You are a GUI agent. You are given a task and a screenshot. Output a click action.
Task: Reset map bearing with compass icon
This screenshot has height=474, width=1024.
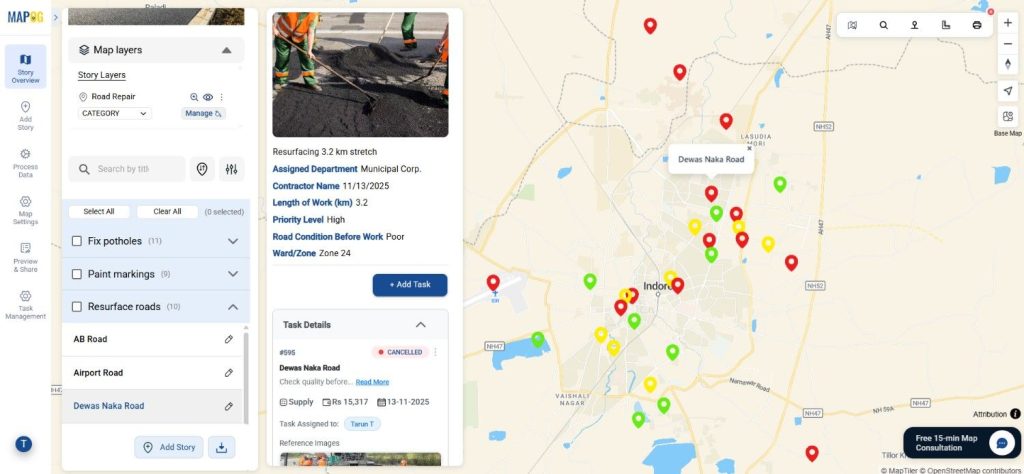click(1008, 64)
